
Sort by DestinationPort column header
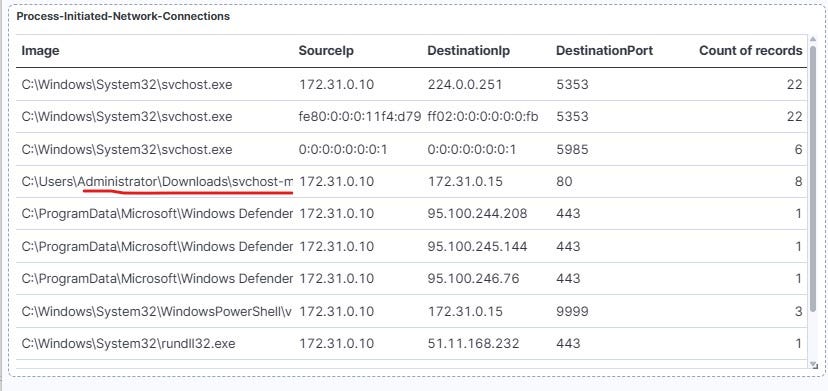(604, 51)
